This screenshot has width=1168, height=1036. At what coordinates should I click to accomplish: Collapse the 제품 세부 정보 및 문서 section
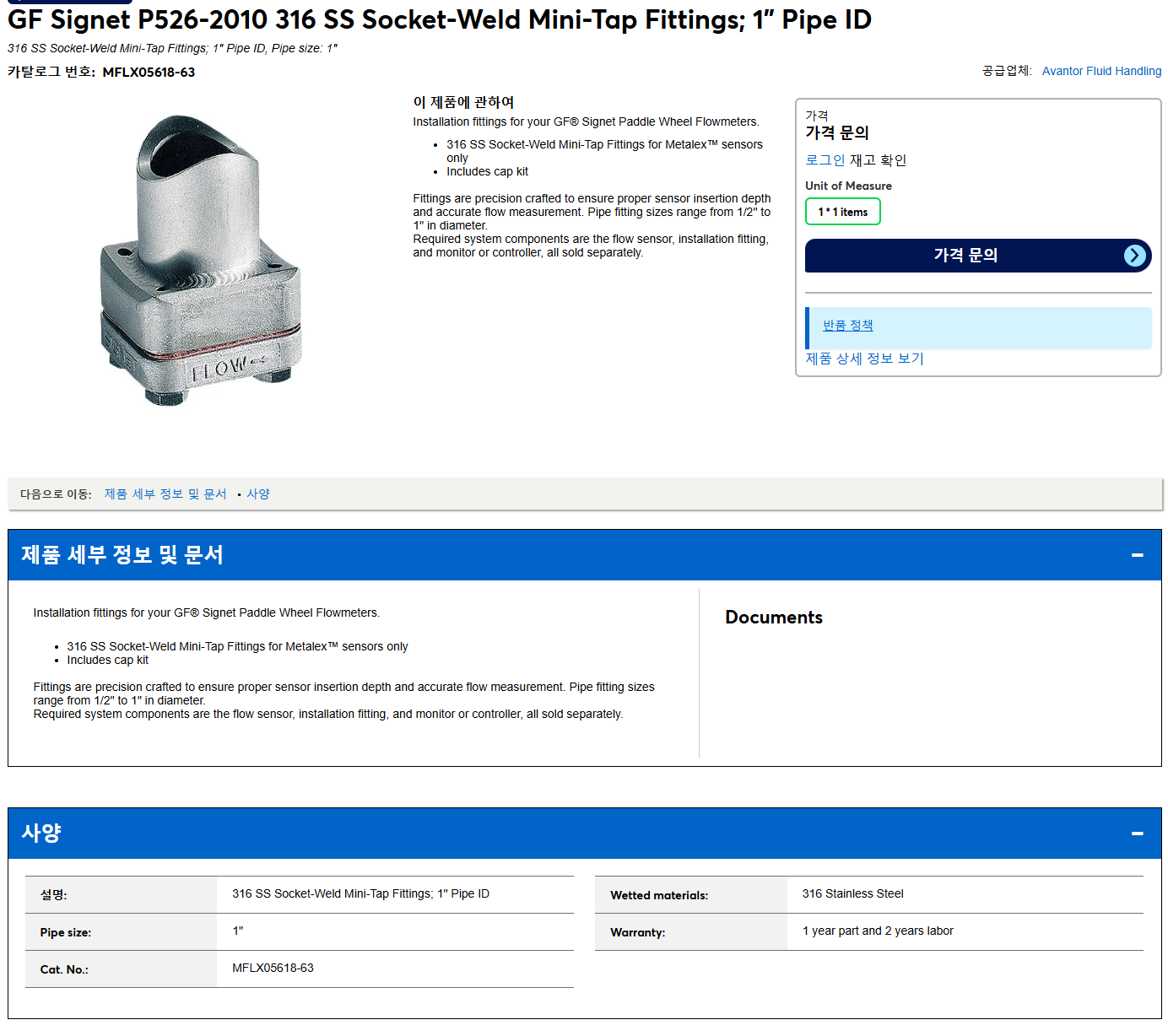click(x=1137, y=555)
